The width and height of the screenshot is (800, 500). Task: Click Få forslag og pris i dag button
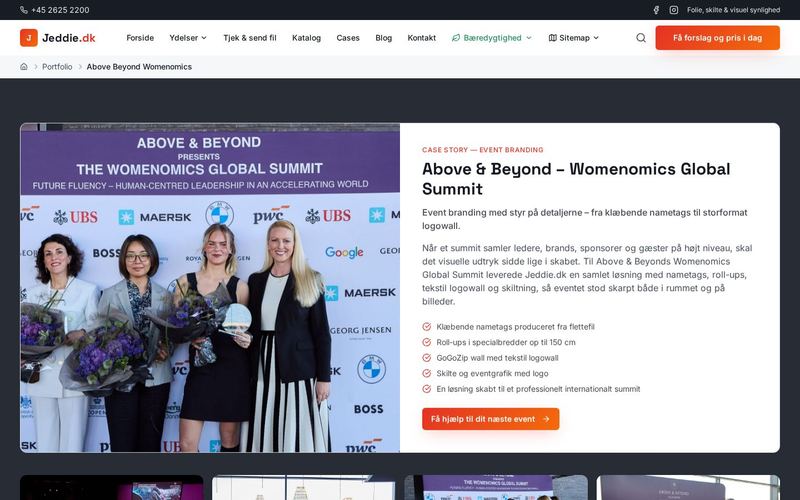pyautogui.click(x=717, y=38)
